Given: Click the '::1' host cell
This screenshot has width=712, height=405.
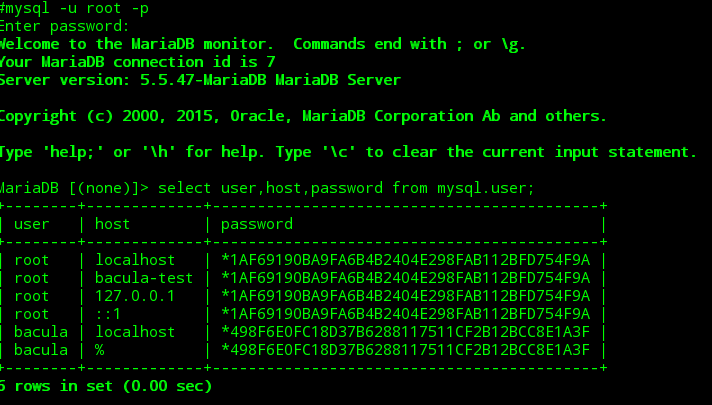Looking at the screenshot, I should (108, 314).
